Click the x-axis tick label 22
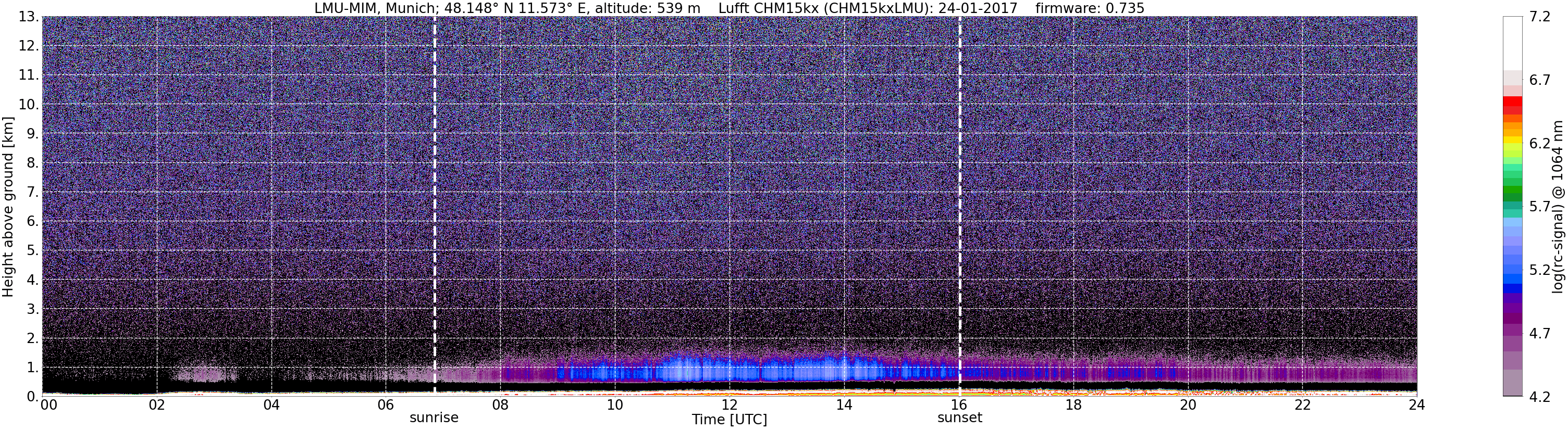Screen dimensions: 1568x430 pos(1303,405)
